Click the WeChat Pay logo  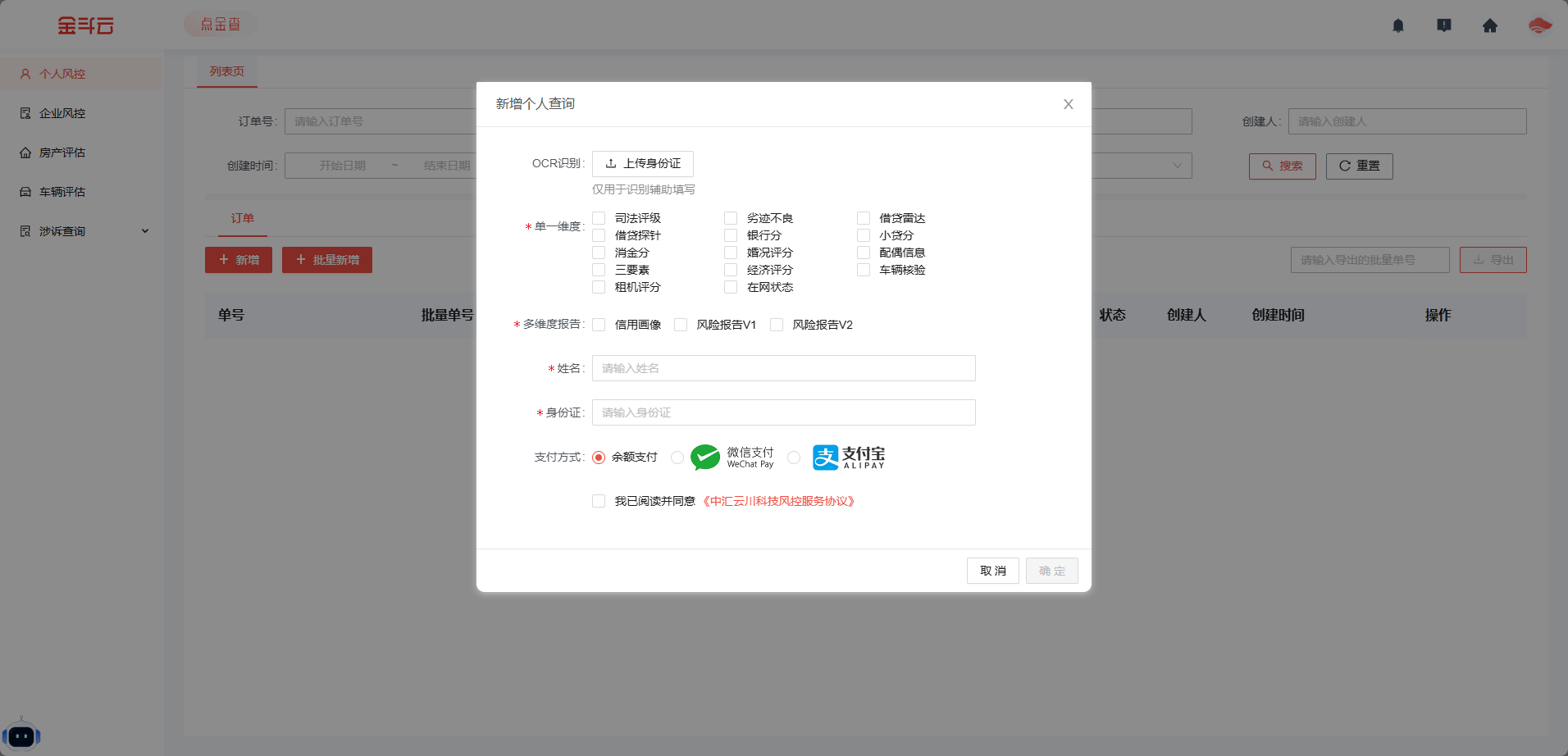click(x=732, y=458)
